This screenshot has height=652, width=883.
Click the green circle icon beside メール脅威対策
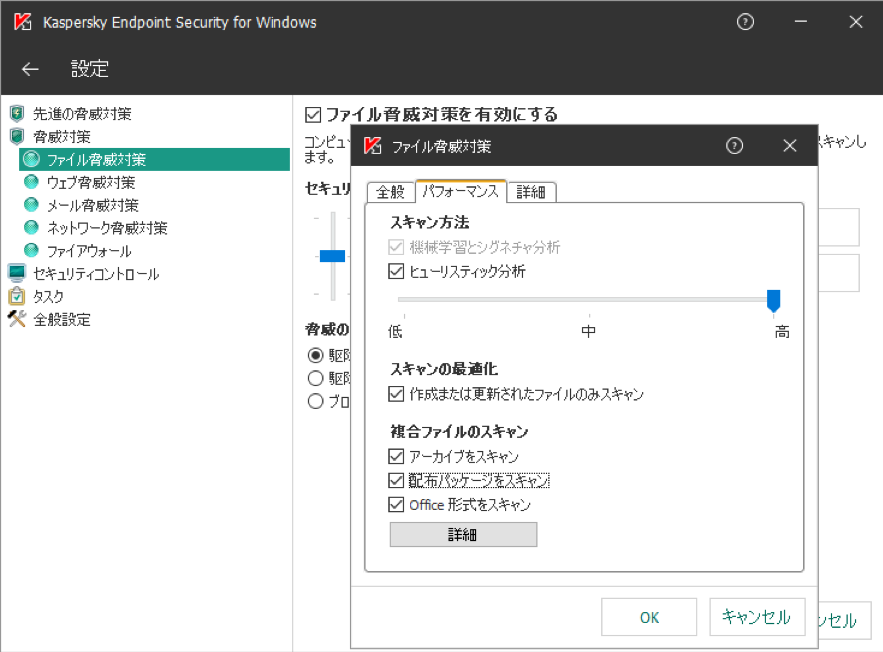tap(31, 205)
